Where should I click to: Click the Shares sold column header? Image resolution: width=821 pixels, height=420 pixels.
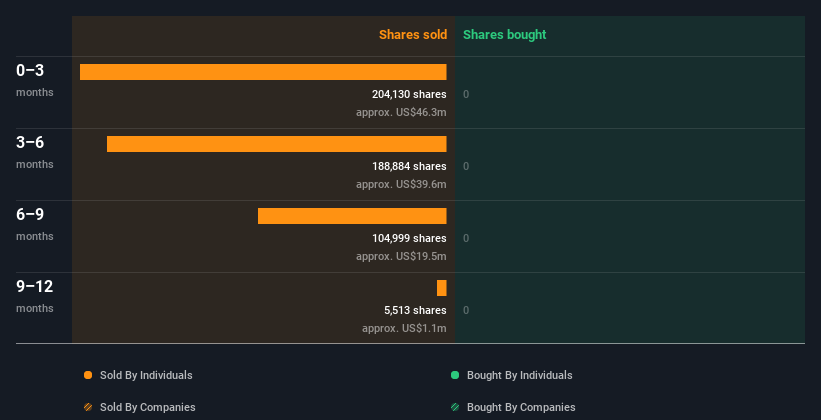point(413,35)
